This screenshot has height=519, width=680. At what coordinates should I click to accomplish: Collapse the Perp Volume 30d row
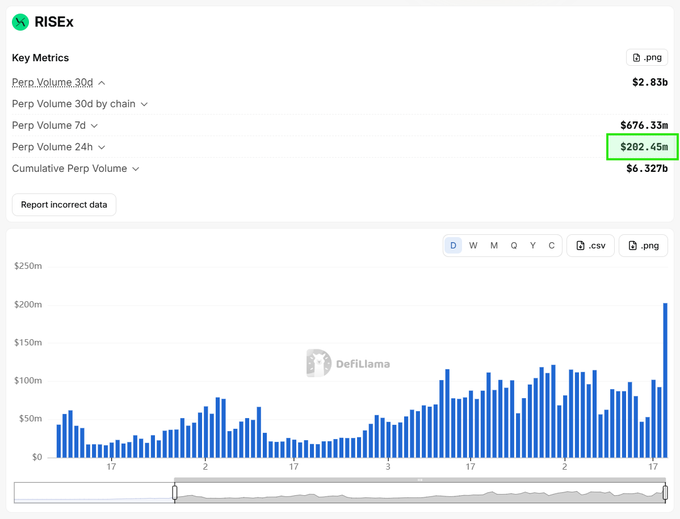point(101,82)
